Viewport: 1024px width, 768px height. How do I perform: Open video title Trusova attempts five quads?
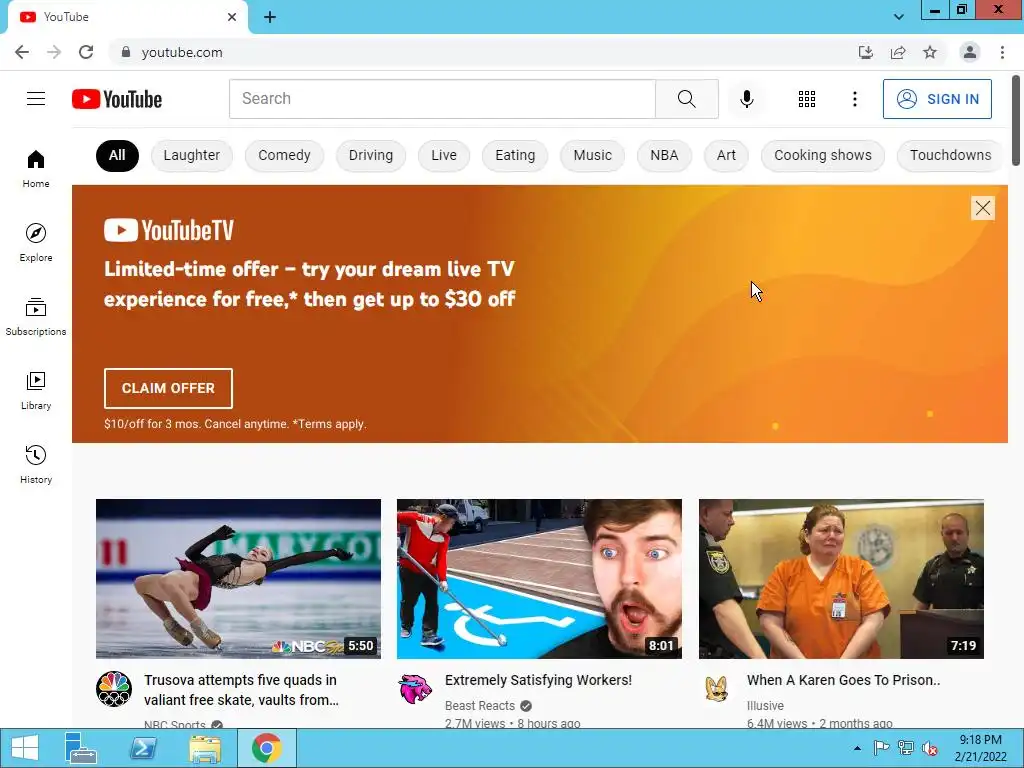[x=241, y=690]
